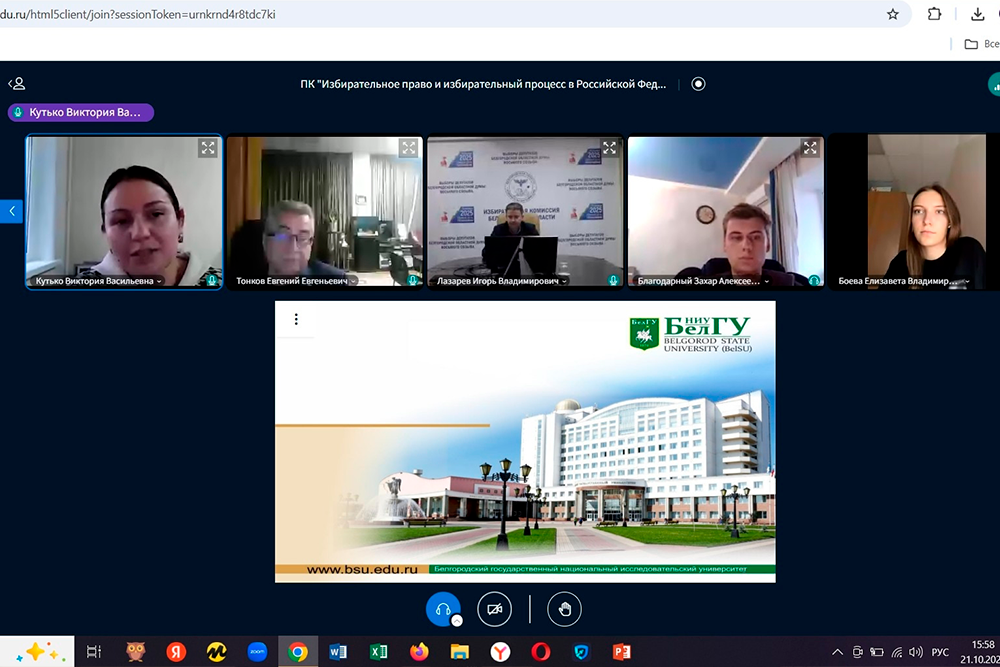Toggle the listen-only headphones audio button

pos(443,609)
